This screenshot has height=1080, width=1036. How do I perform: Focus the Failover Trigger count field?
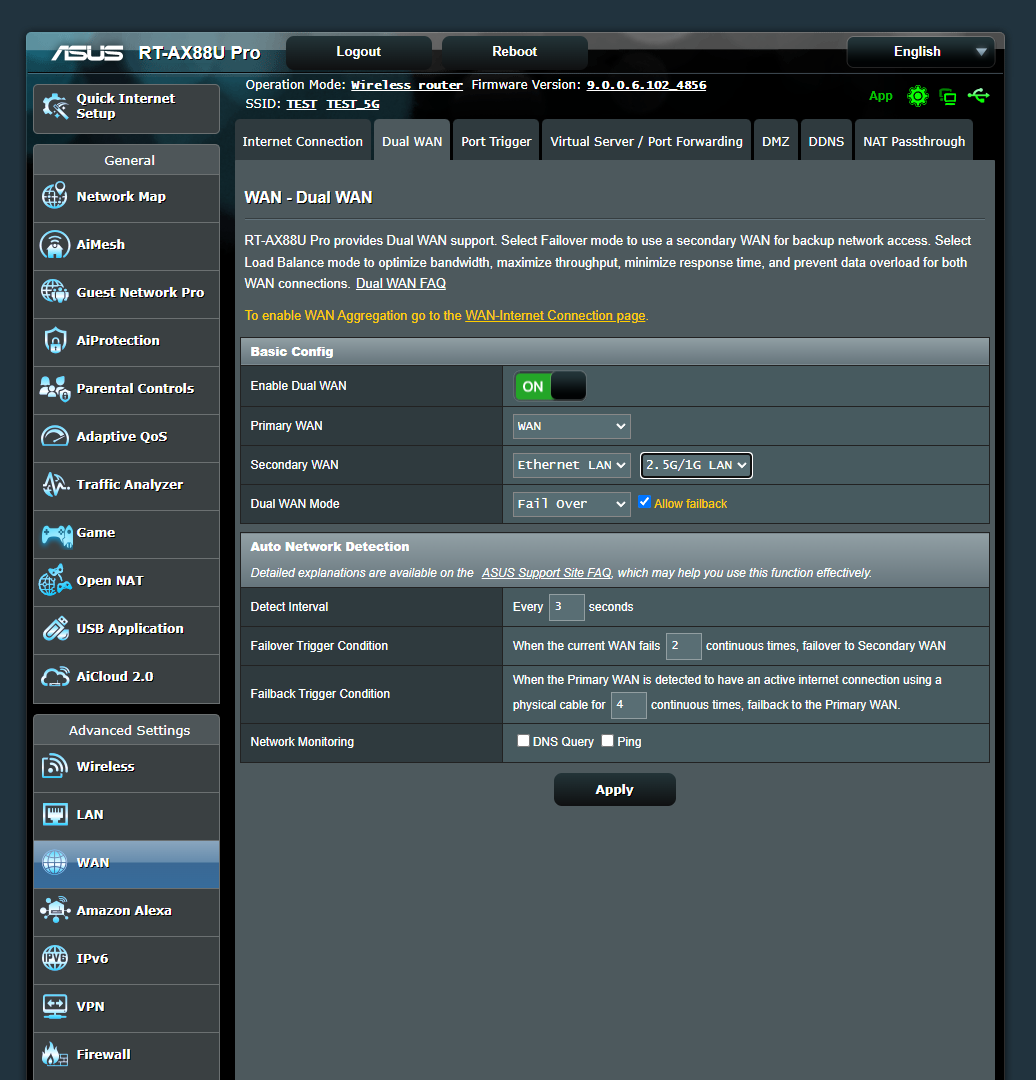[683, 646]
